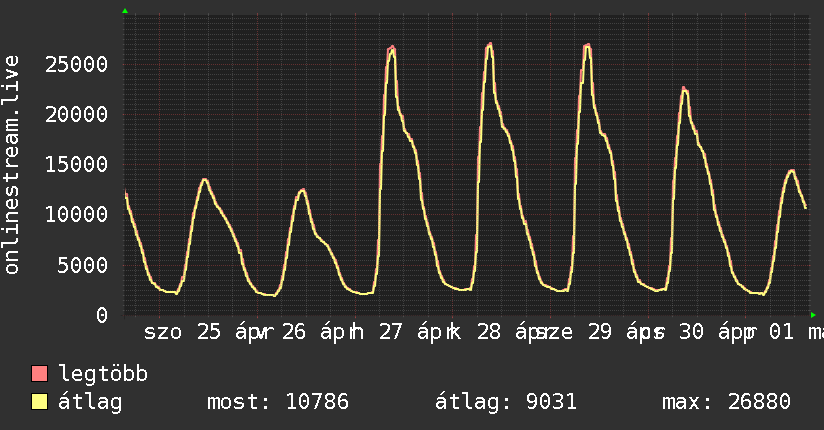Click the 15000 y-axis label
This screenshot has width=824, height=430.
point(76,165)
